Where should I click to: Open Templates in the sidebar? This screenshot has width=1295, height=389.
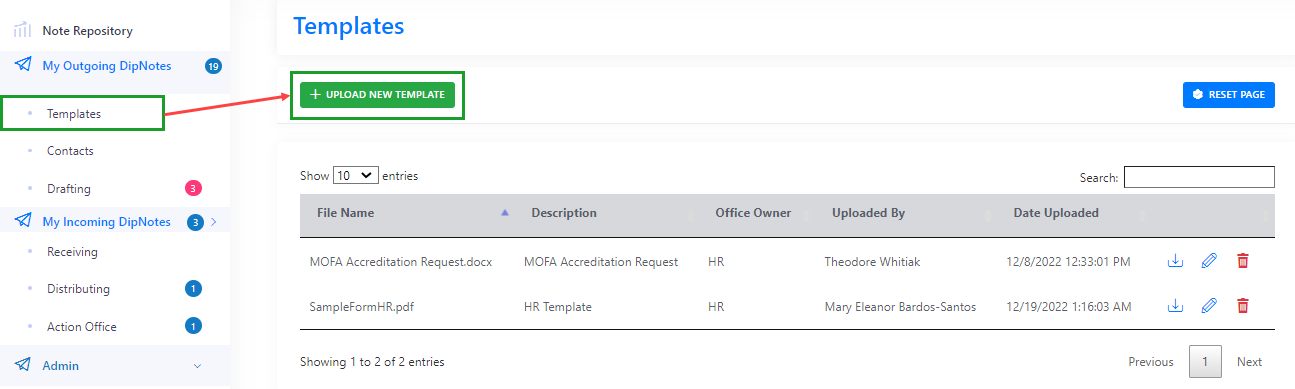point(74,114)
